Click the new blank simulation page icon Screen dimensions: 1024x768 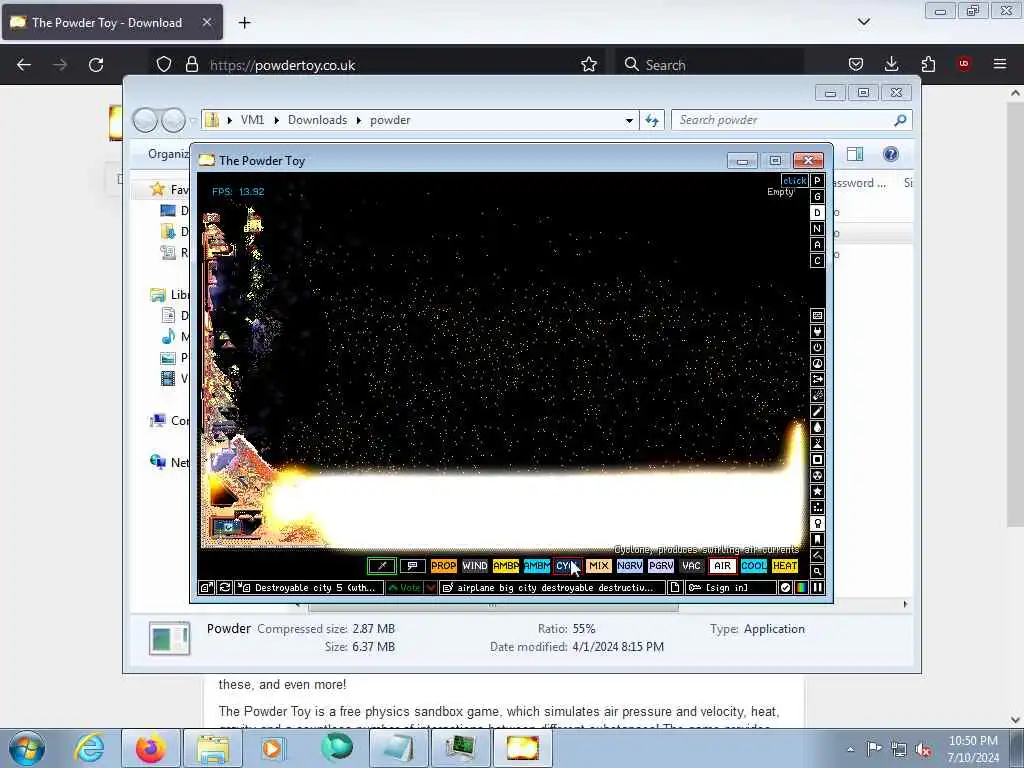tap(675, 588)
